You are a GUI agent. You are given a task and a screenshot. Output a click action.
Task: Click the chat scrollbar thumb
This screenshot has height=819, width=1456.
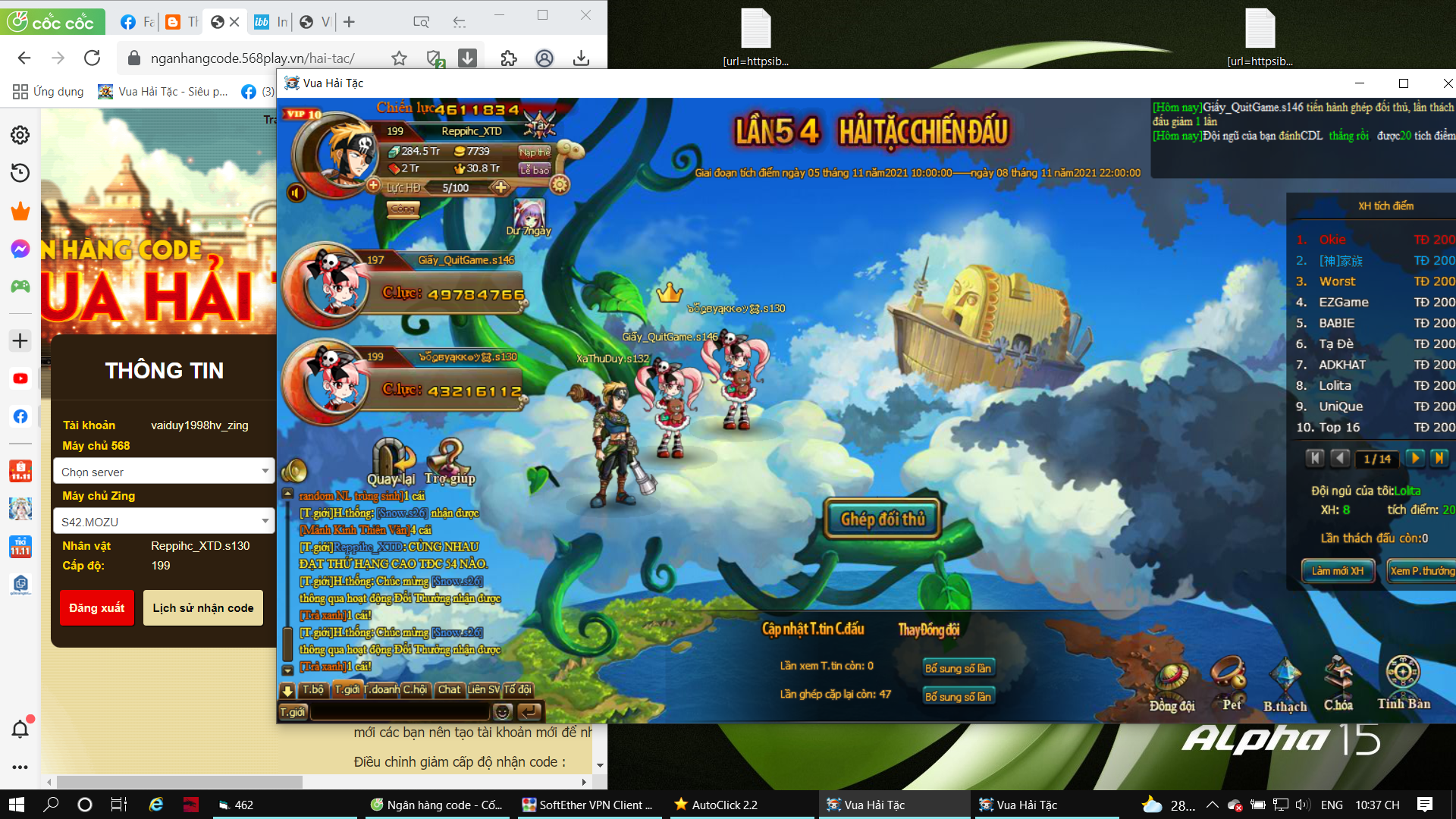point(287,644)
